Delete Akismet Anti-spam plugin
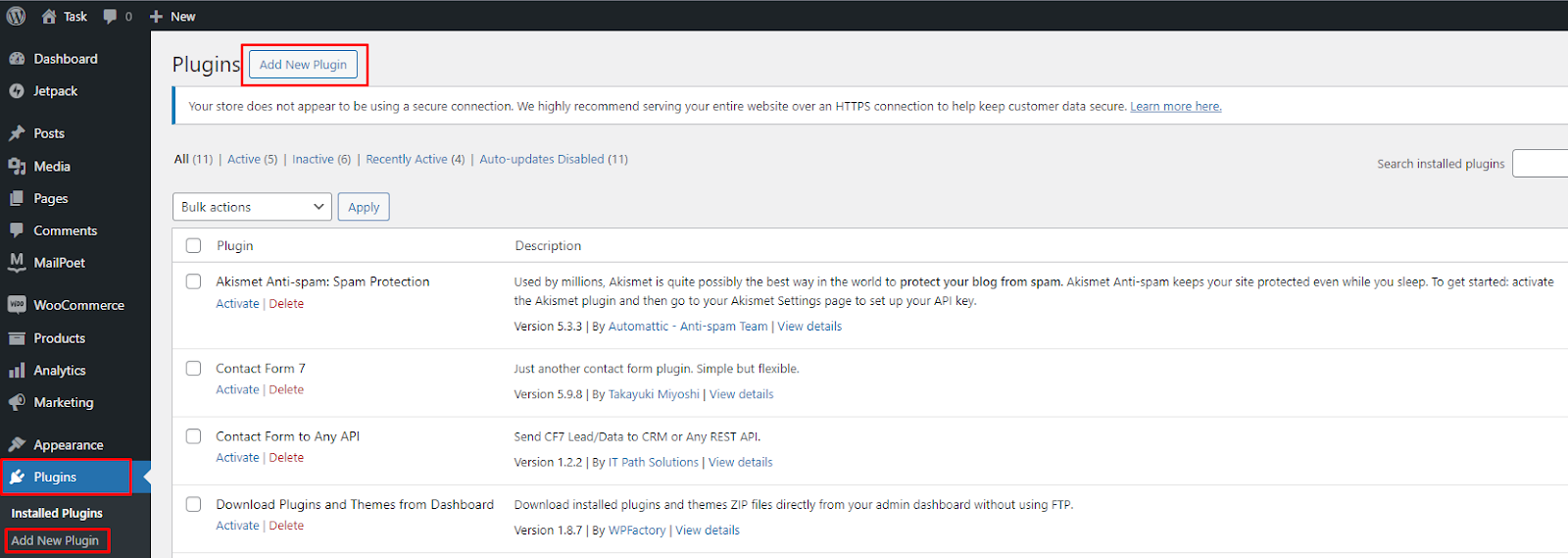Screen dimensions: 1568x558 [x=286, y=304]
